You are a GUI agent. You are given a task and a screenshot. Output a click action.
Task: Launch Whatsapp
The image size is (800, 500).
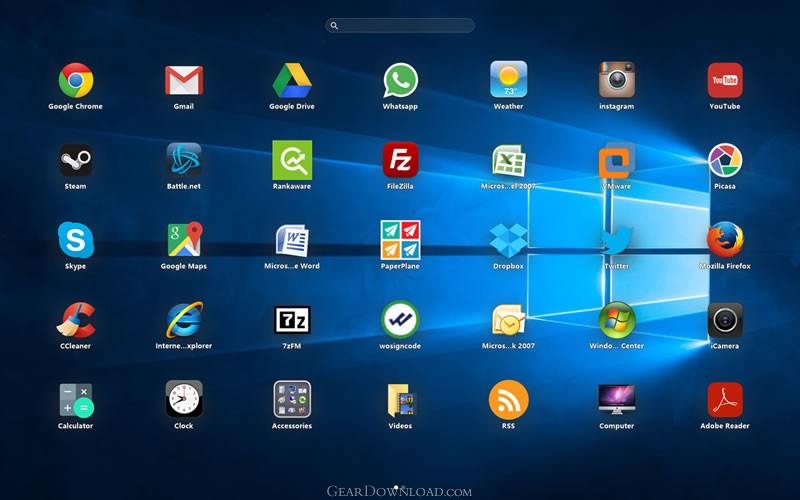pos(400,80)
